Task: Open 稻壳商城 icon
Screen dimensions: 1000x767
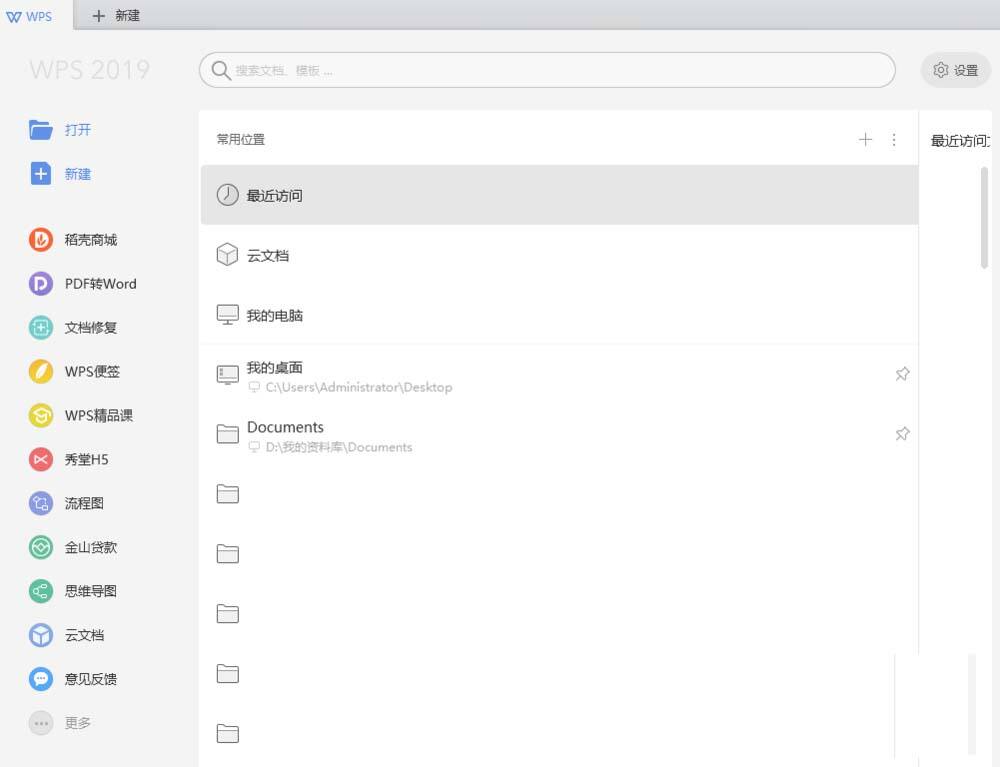Action: click(x=41, y=240)
